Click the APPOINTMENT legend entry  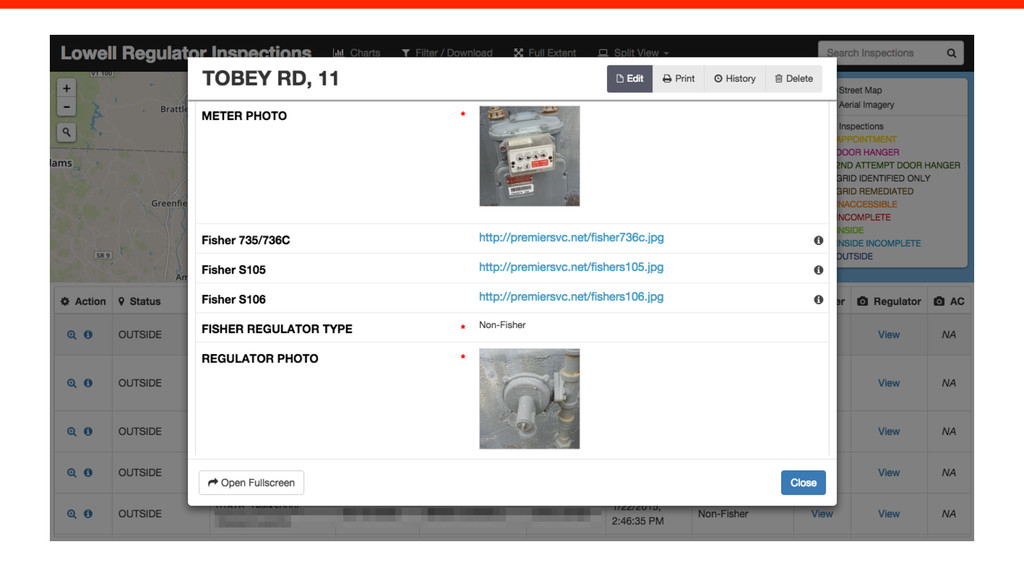coord(867,139)
